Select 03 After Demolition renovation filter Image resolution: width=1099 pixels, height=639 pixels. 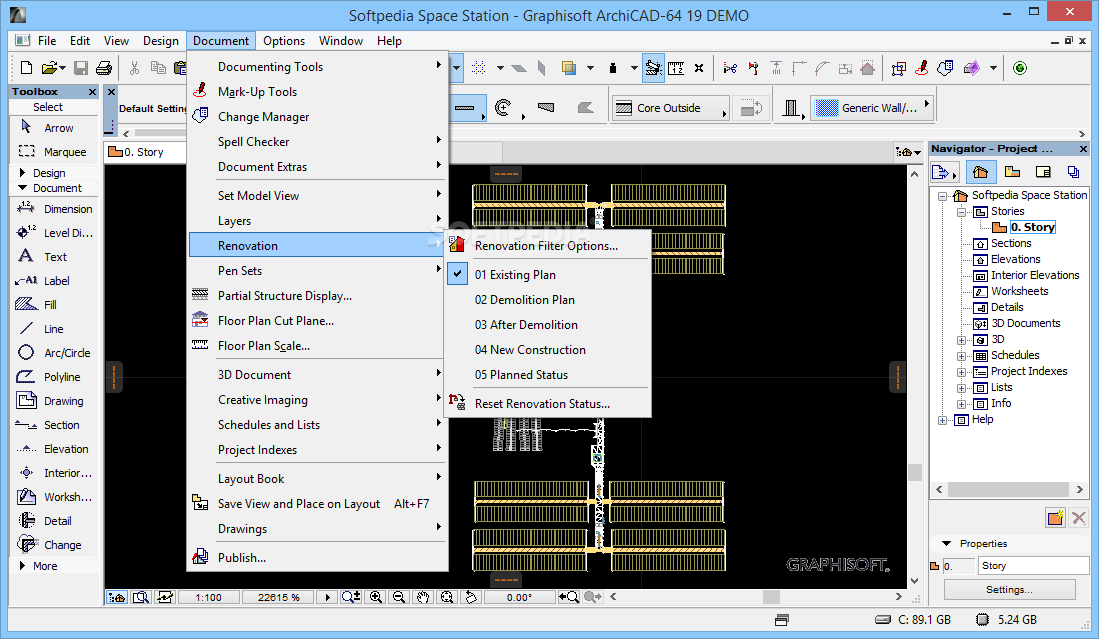coord(526,324)
